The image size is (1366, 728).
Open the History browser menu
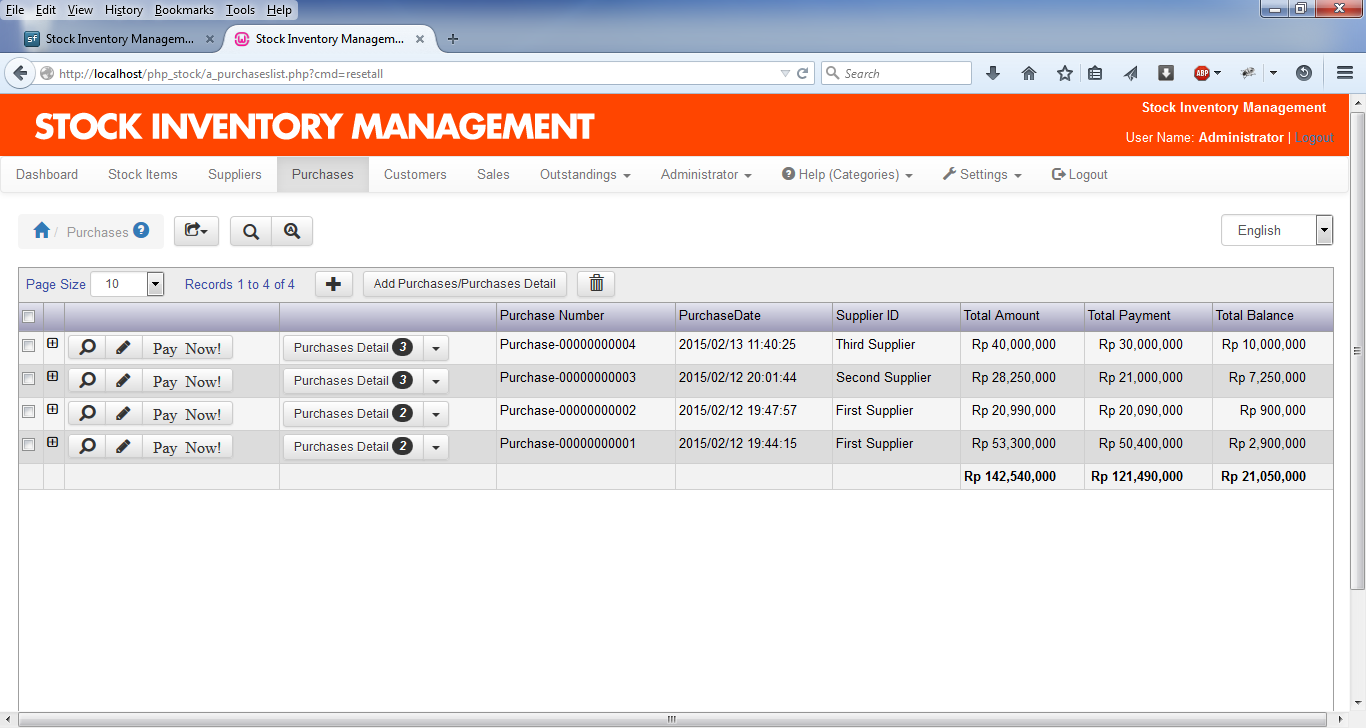(x=123, y=9)
